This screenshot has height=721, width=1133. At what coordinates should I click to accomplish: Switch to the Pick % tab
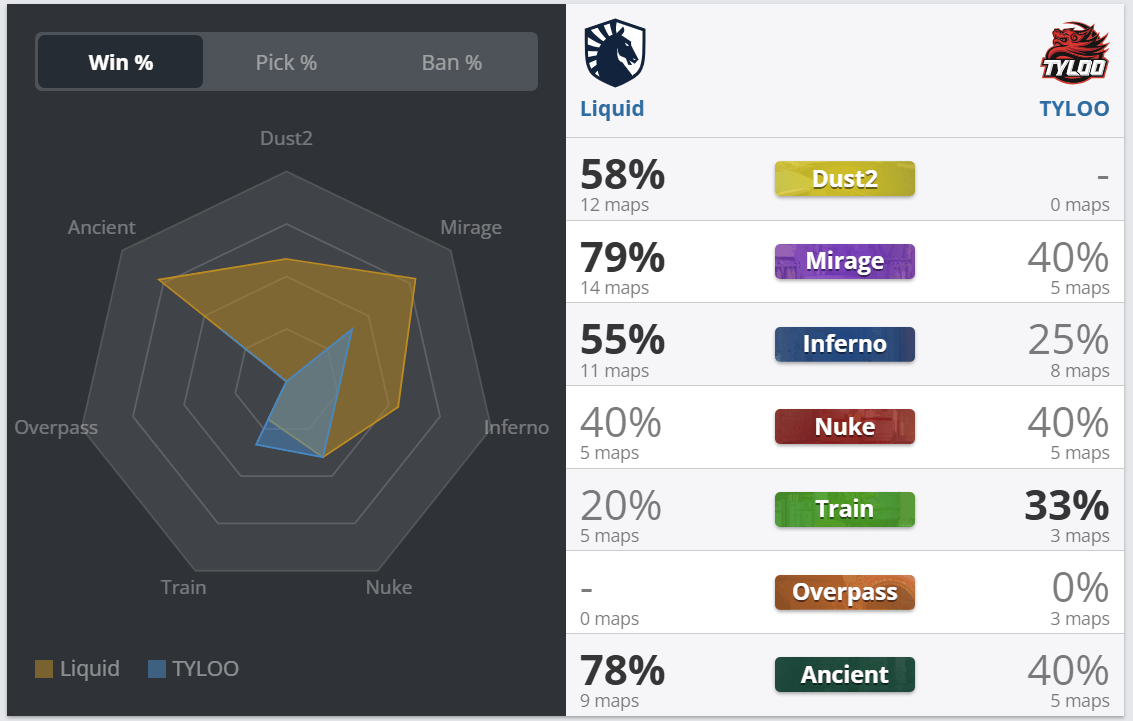[286, 62]
